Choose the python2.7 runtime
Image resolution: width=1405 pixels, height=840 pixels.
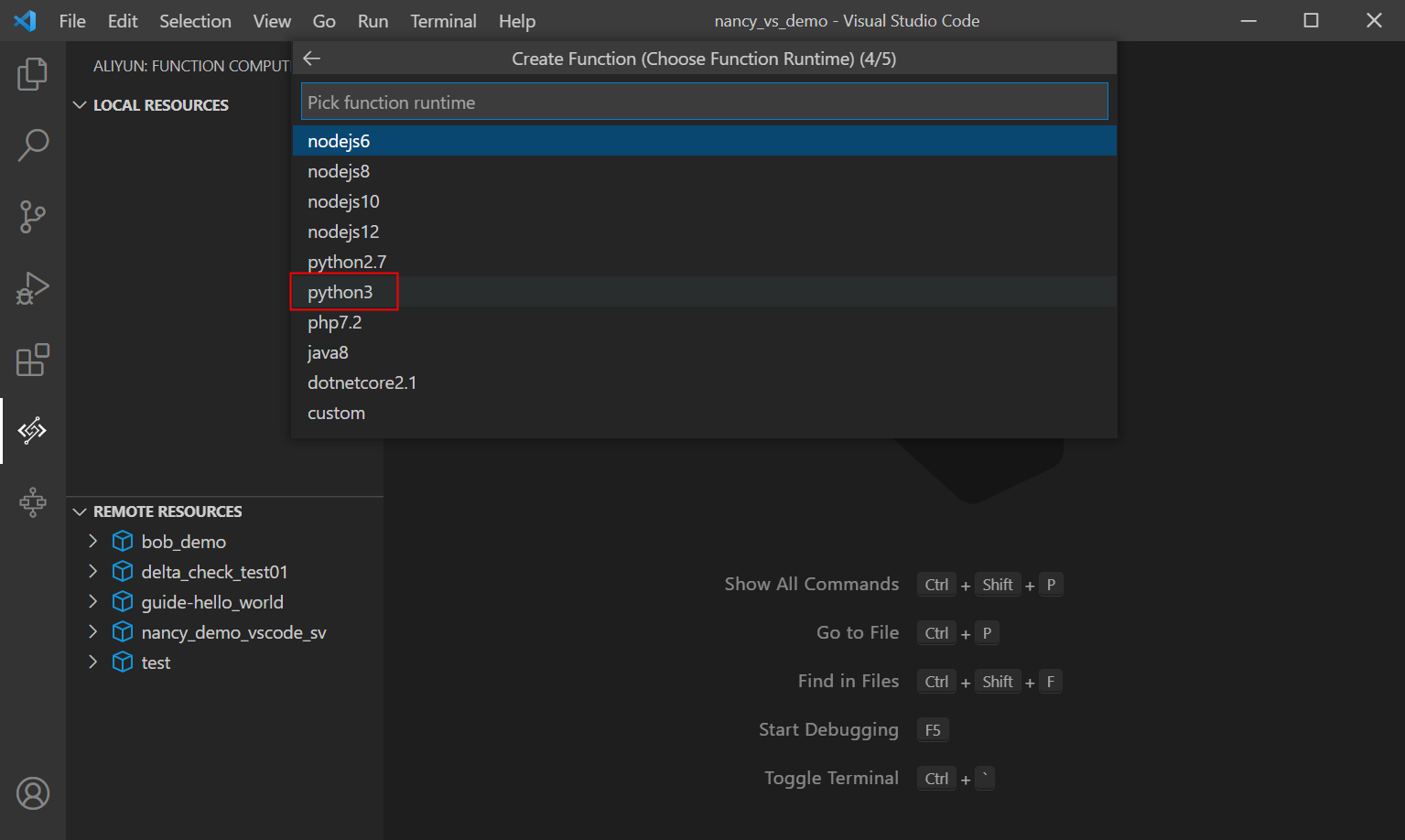[704, 262]
